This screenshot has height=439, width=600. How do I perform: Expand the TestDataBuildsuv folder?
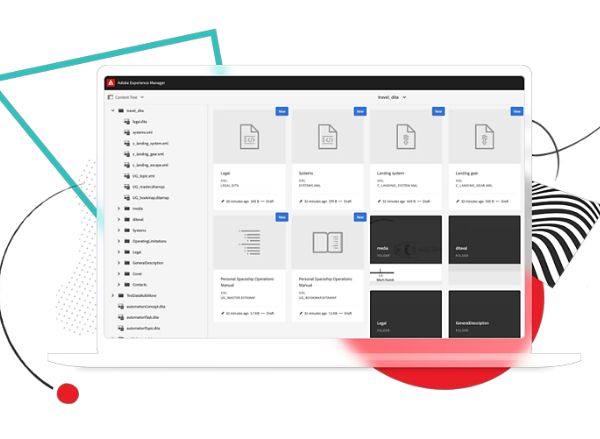pyautogui.click(x=112, y=295)
